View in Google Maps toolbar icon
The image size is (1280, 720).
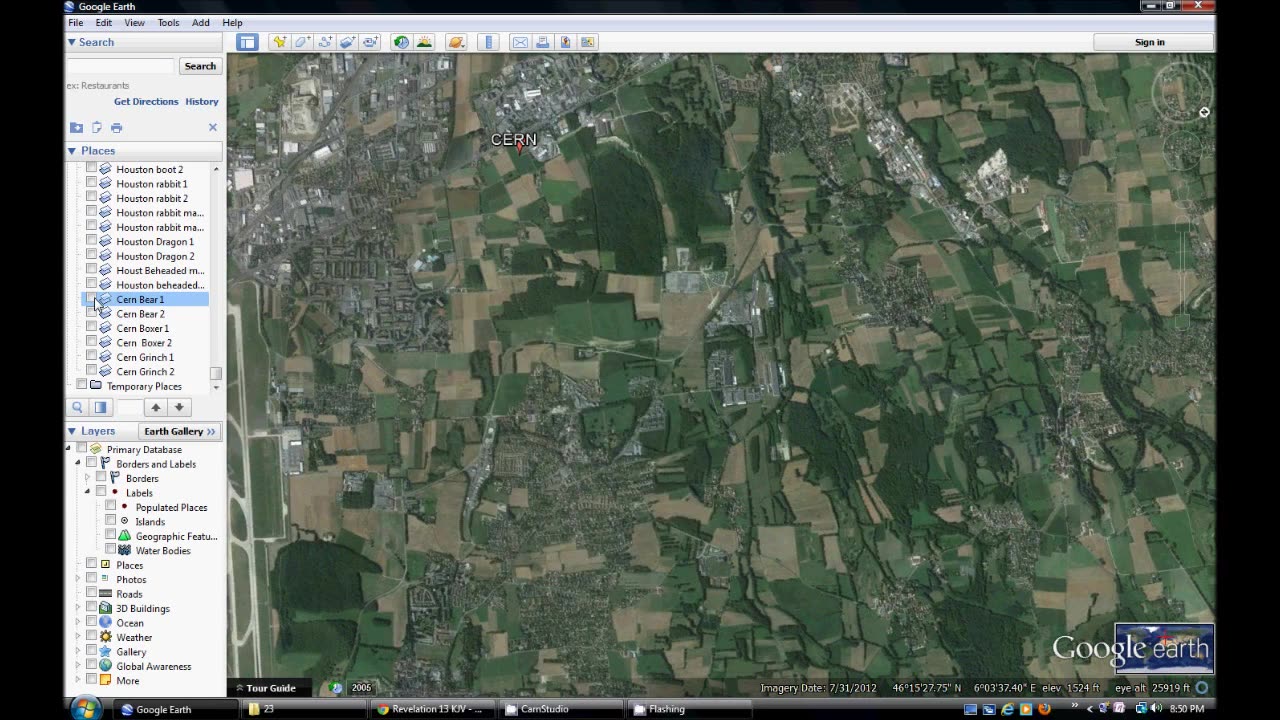(565, 42)
